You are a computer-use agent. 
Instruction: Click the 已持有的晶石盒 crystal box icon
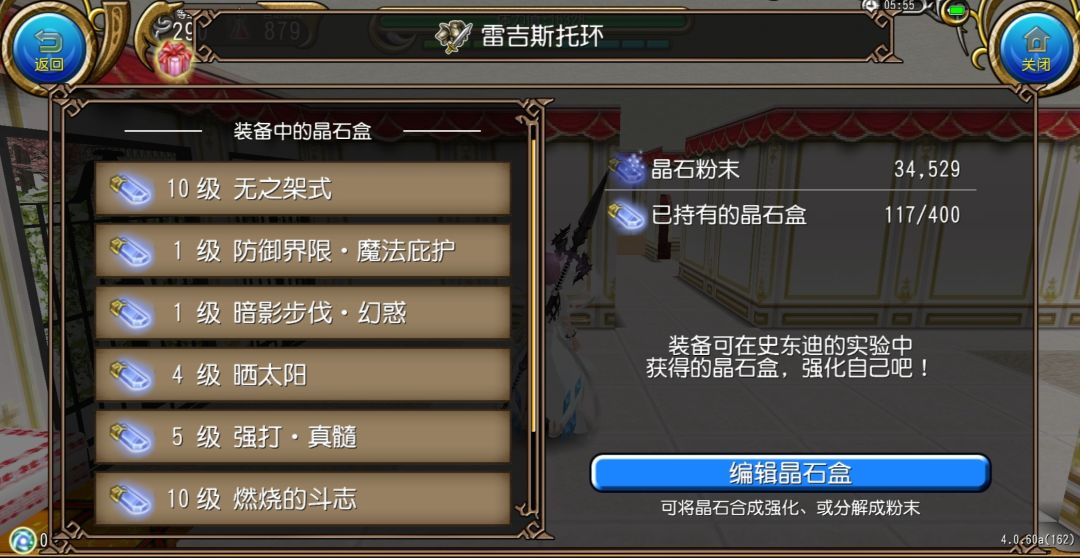(627, 216)
